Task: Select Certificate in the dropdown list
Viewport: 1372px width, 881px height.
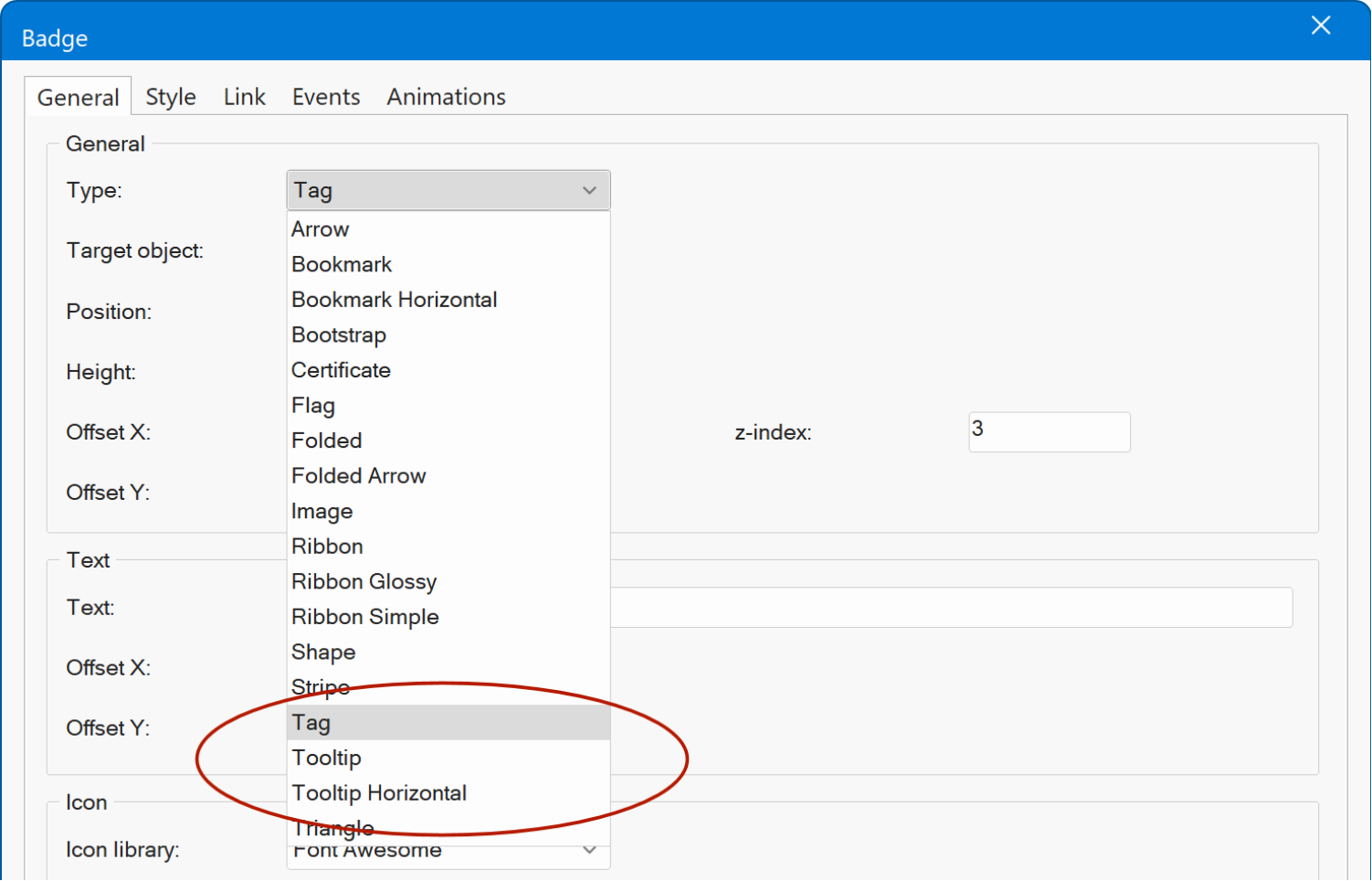Action: pyautogui.click(x=341, y=370)
